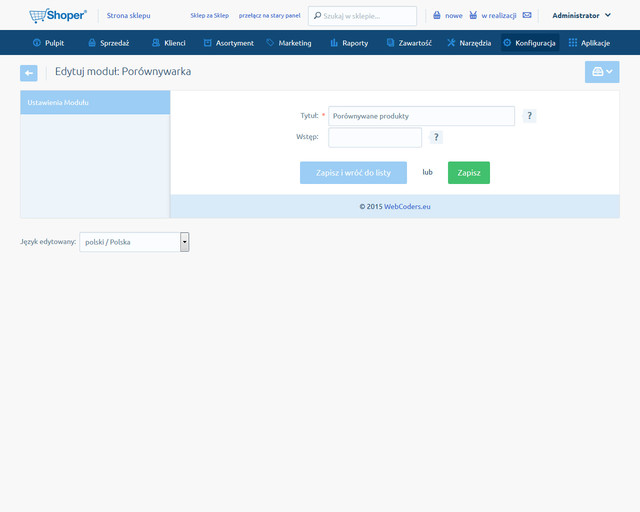The width and height of the screenshot is (640, 512).
Task: Expand the blue tools dropdown button
Action: [601, 72]
